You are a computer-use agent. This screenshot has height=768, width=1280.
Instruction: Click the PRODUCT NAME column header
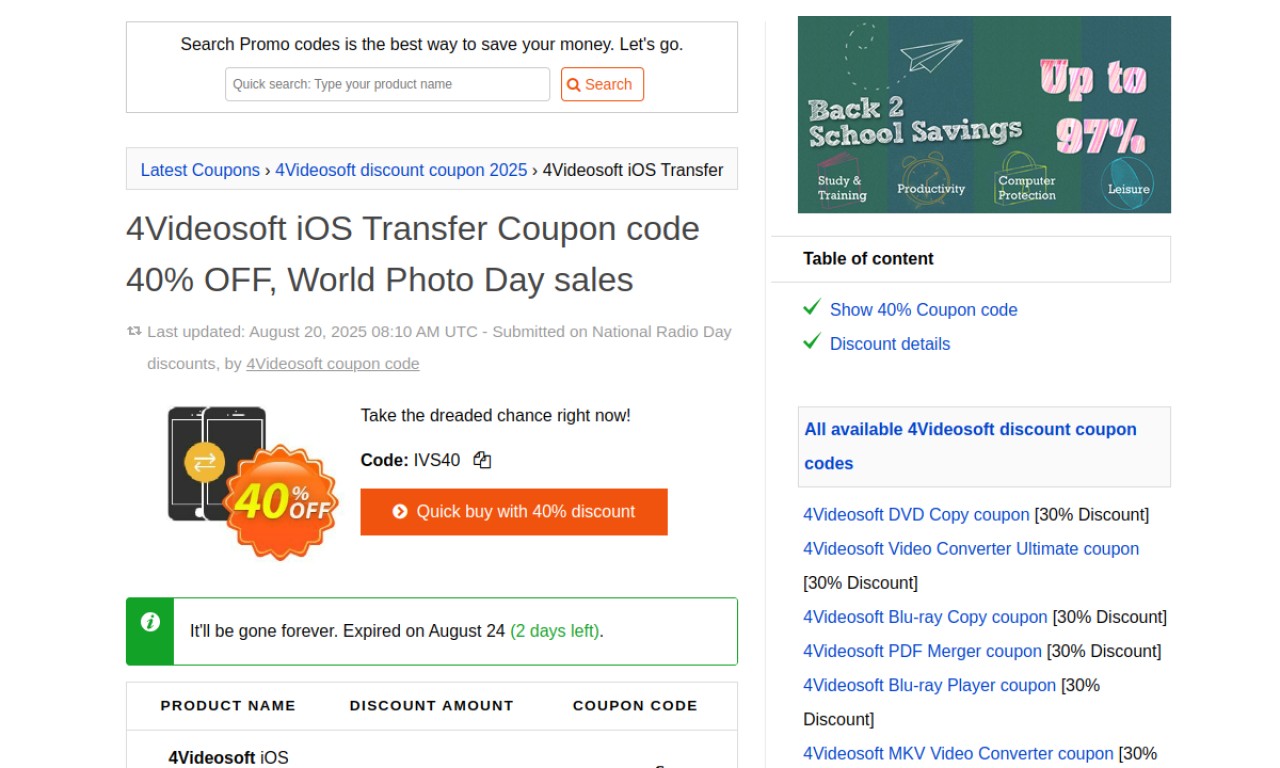click(x=228, y=705)
